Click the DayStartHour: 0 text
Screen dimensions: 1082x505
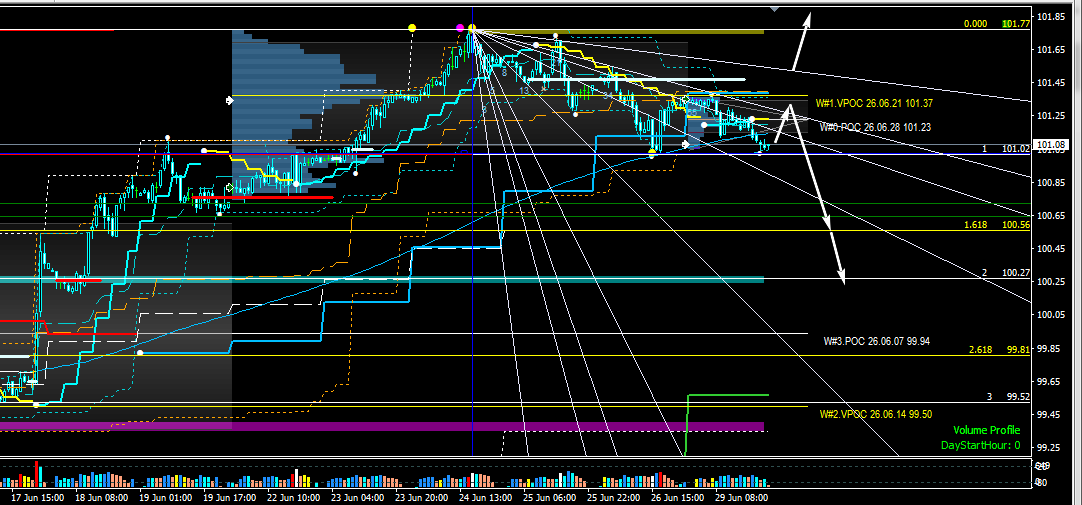click(981, 446)
